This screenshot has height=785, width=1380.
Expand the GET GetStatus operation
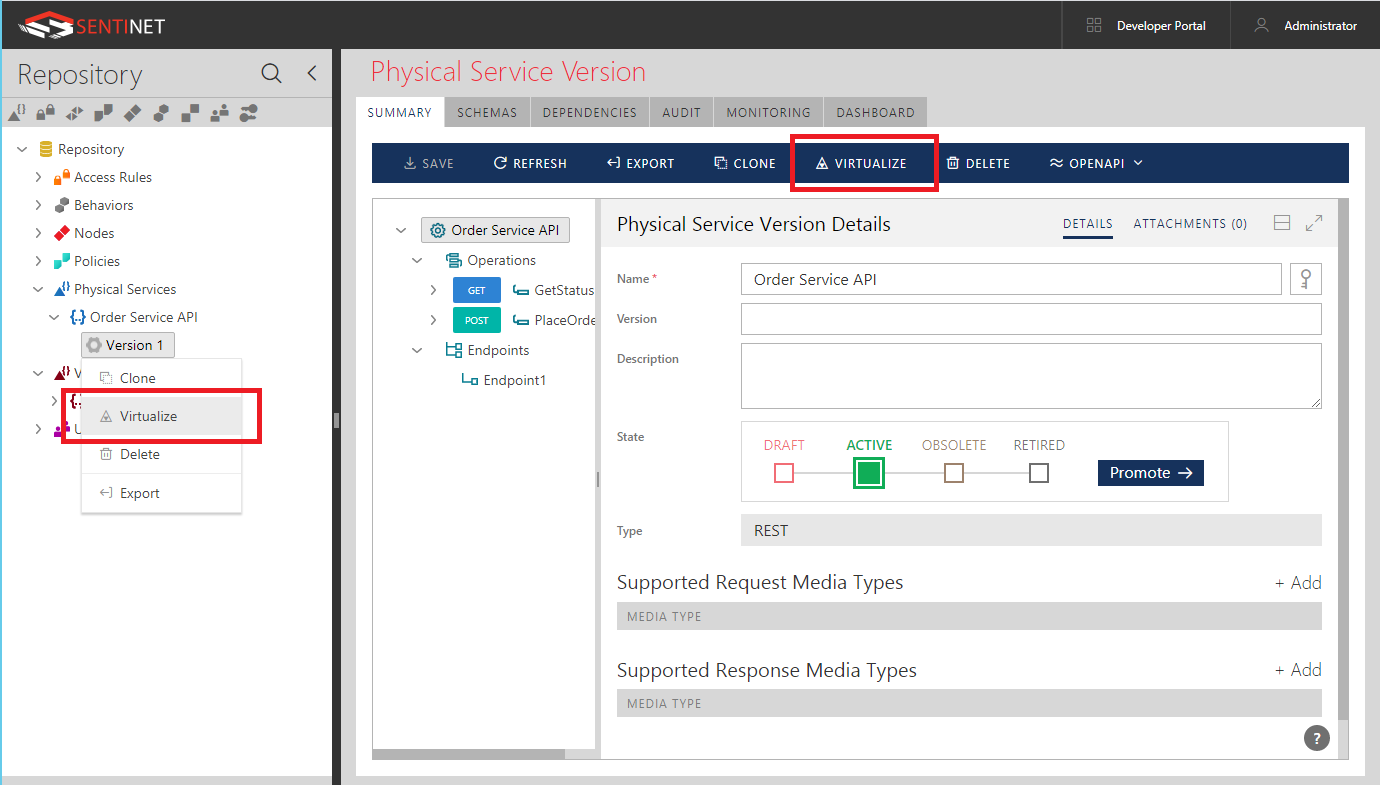[433, 290]
